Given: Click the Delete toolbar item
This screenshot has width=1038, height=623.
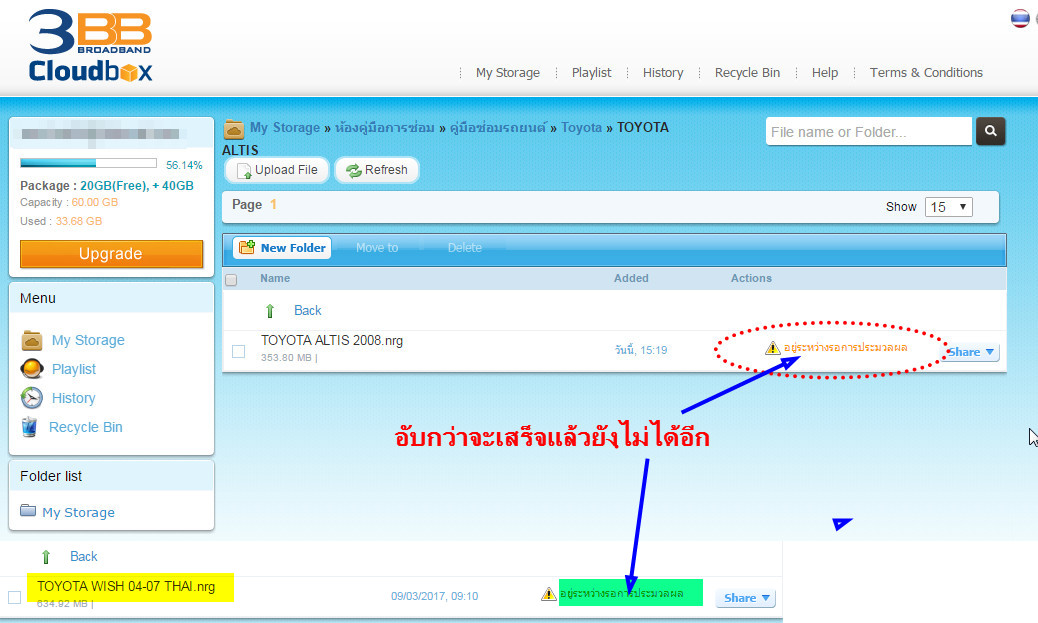Looking at the screenshot, I should 465,248.
